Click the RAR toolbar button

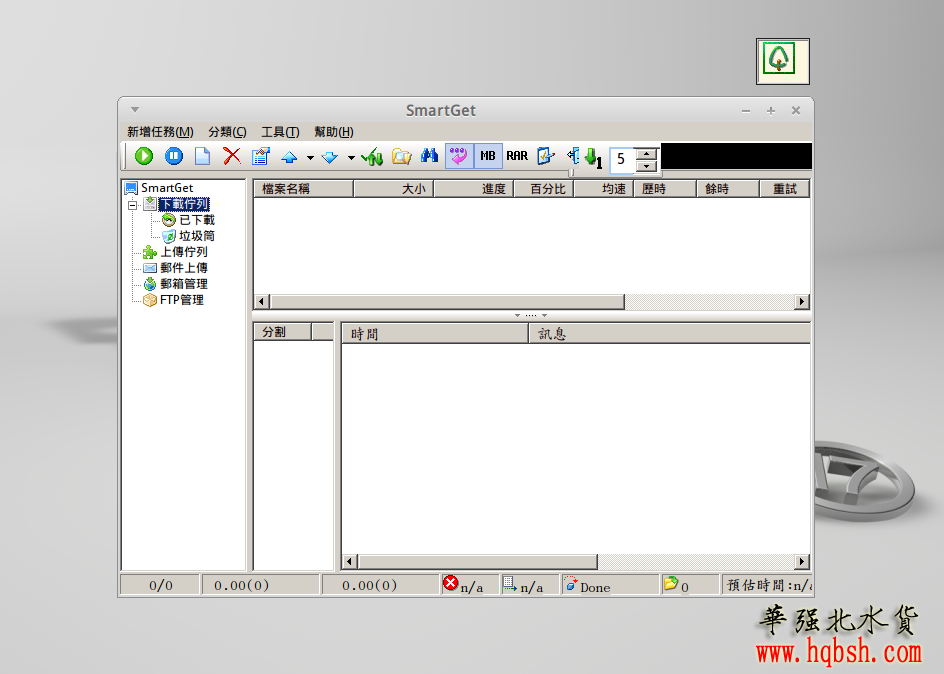(517, 156)
